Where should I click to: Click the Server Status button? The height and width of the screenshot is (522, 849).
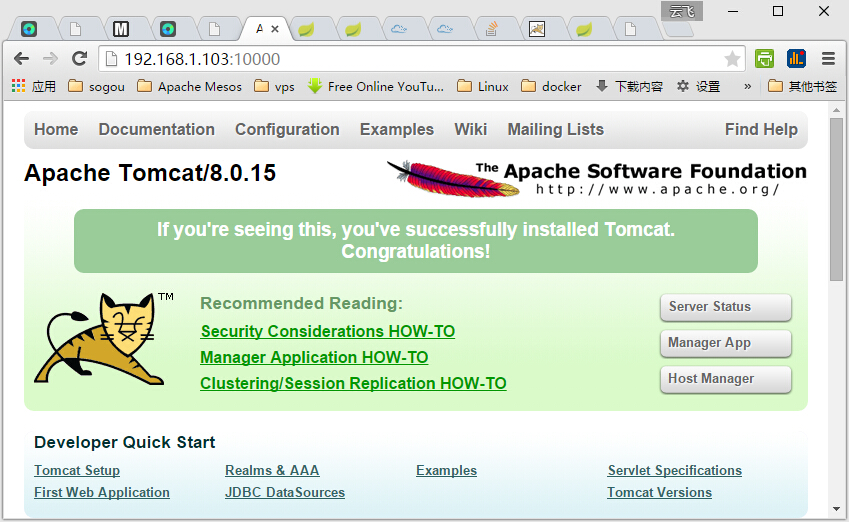(726, 307)
